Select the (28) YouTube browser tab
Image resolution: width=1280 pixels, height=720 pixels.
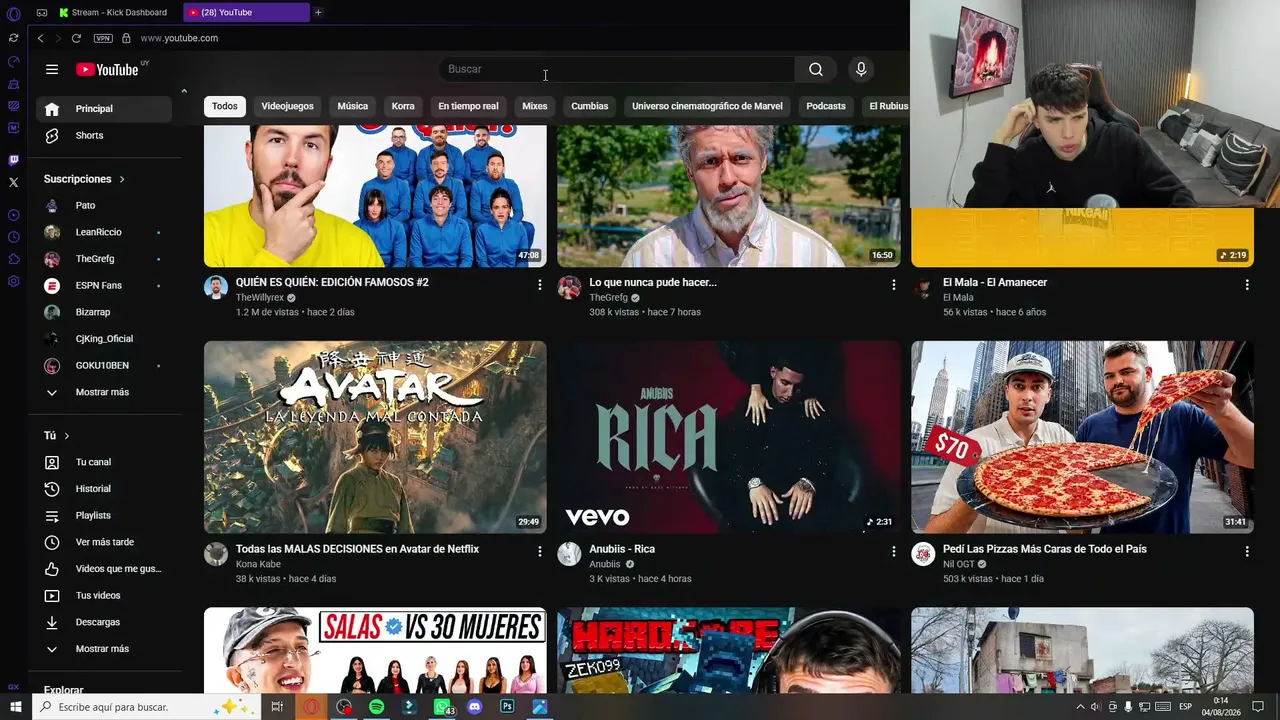point(246,12)
